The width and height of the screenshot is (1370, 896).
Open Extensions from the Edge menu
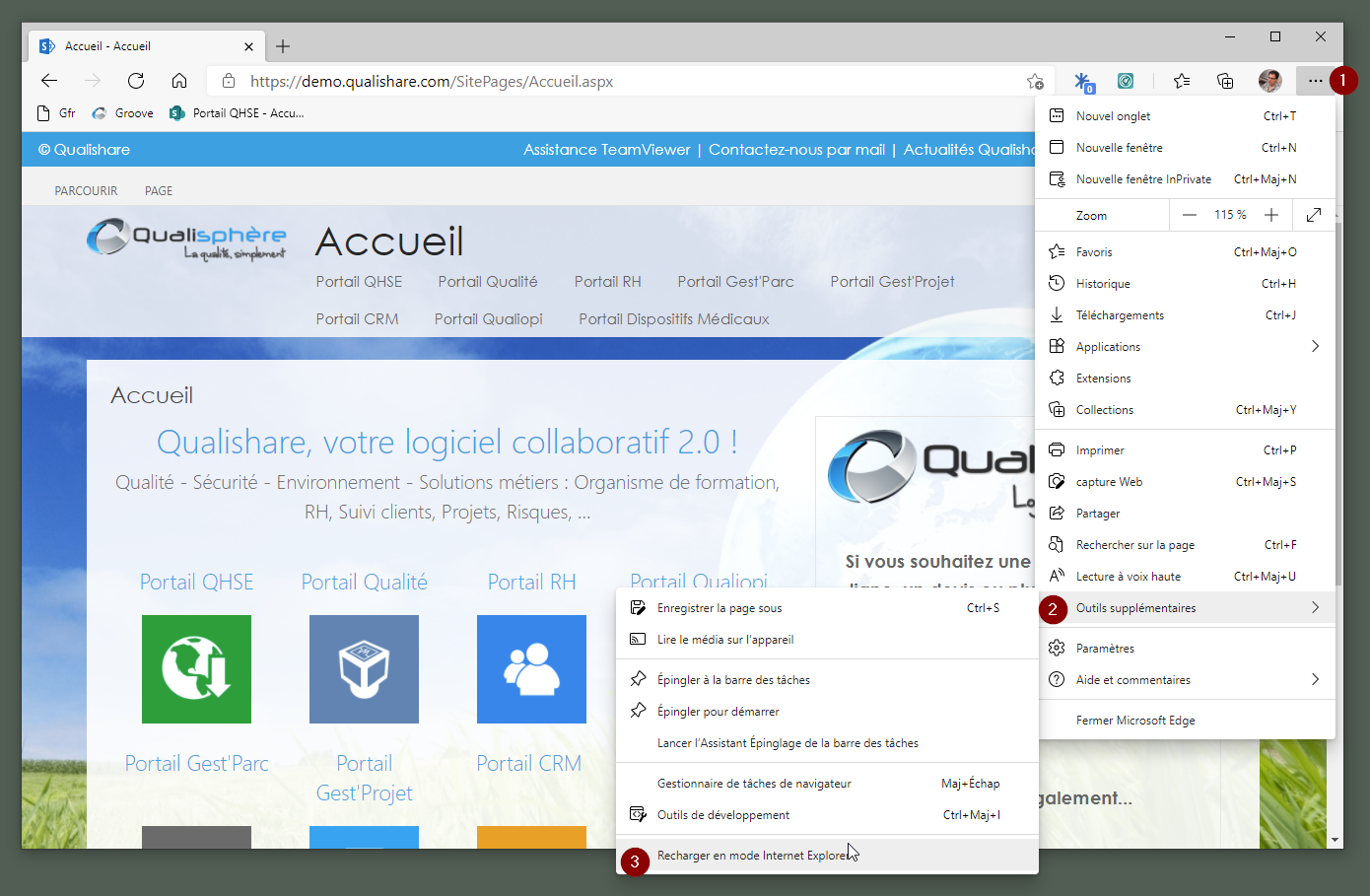[x=1185, y=379]
